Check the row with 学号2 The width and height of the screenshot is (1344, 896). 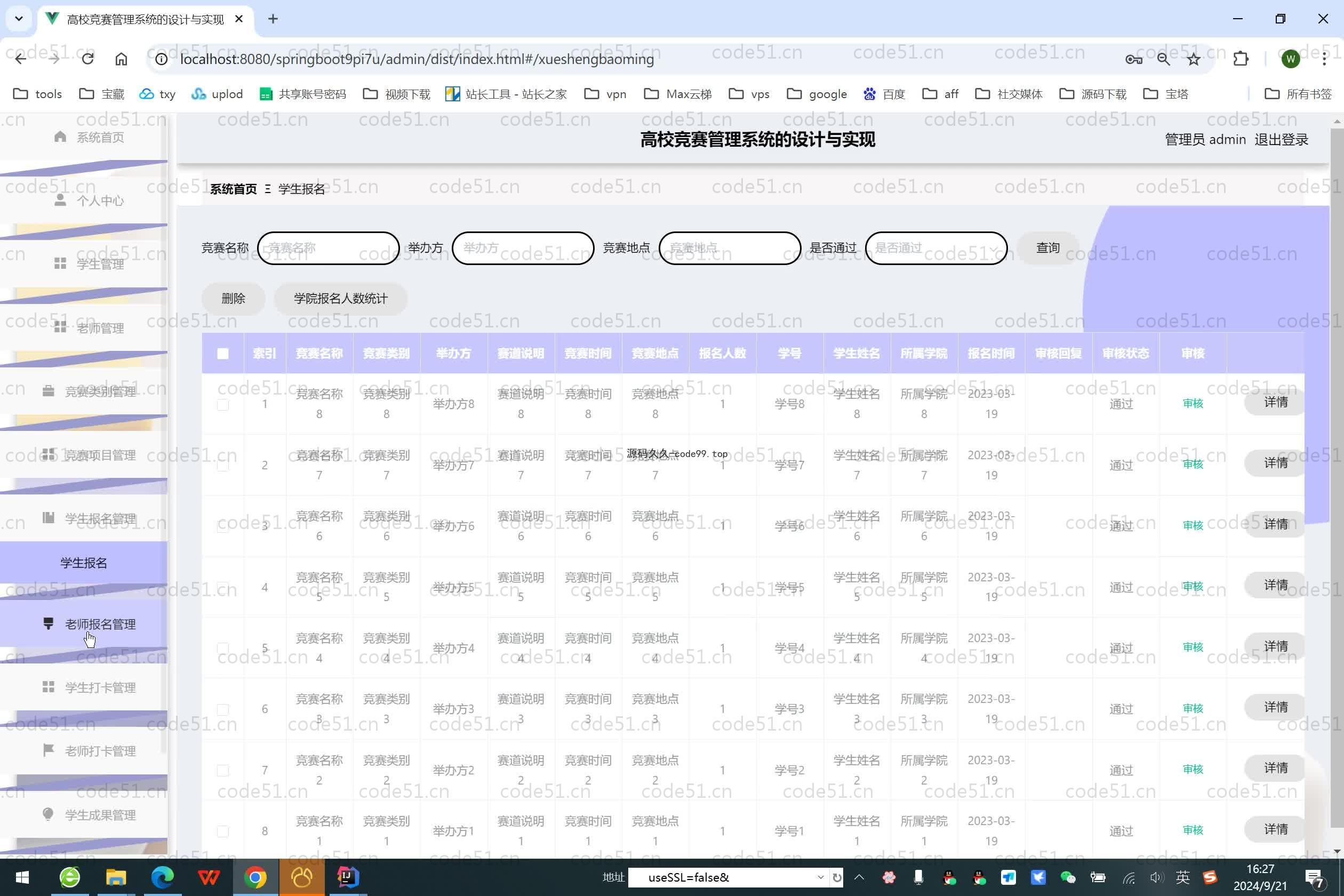point(223,770)
